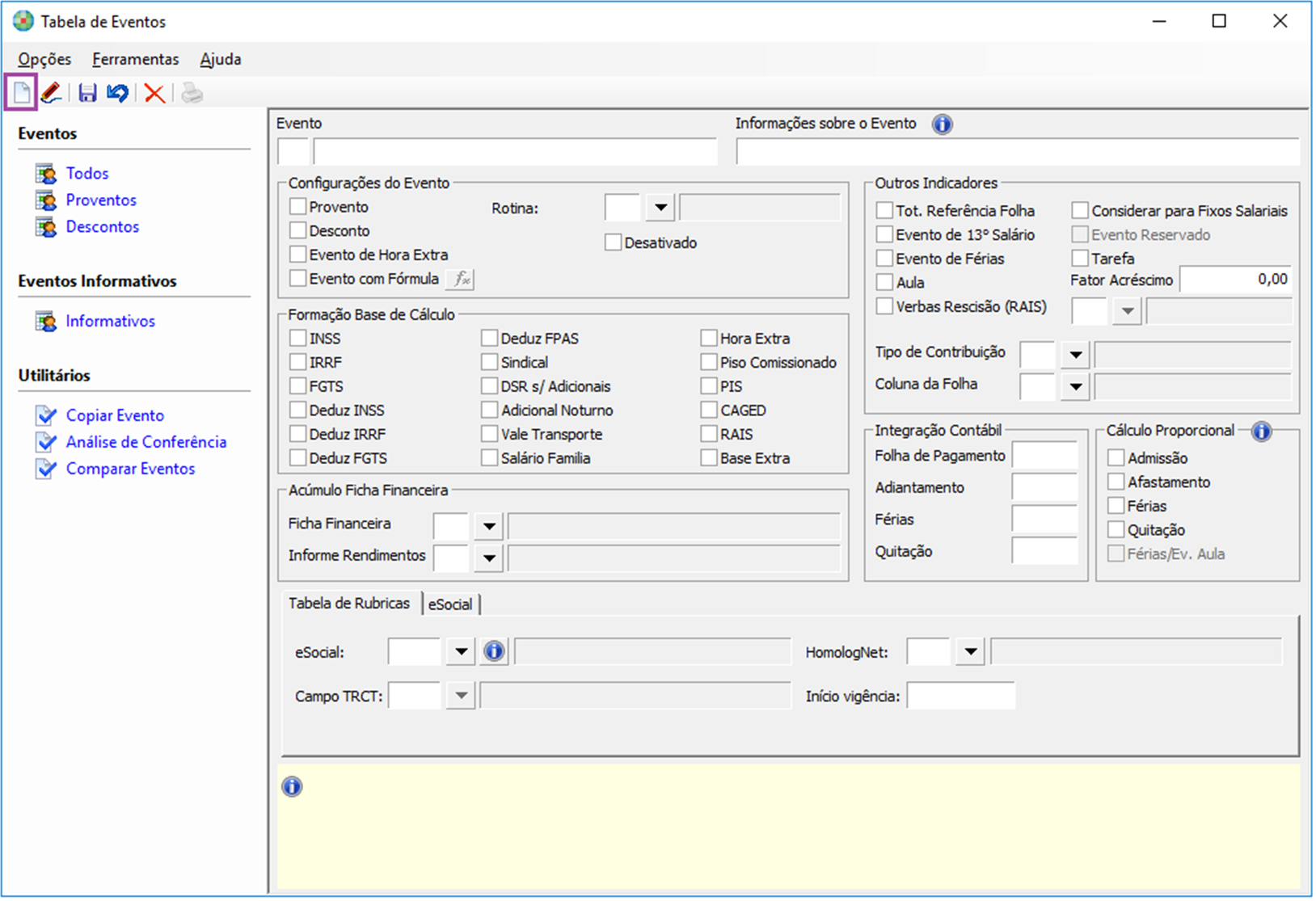Screen dimensions: 1316x901
Task: Toggle the Evento com Fórmula checkbox
Action: [x=297, y=279]
